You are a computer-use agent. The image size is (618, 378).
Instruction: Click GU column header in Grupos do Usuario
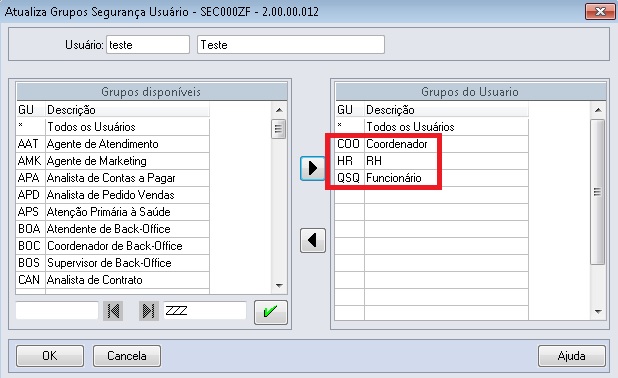[x=350, y=110]
